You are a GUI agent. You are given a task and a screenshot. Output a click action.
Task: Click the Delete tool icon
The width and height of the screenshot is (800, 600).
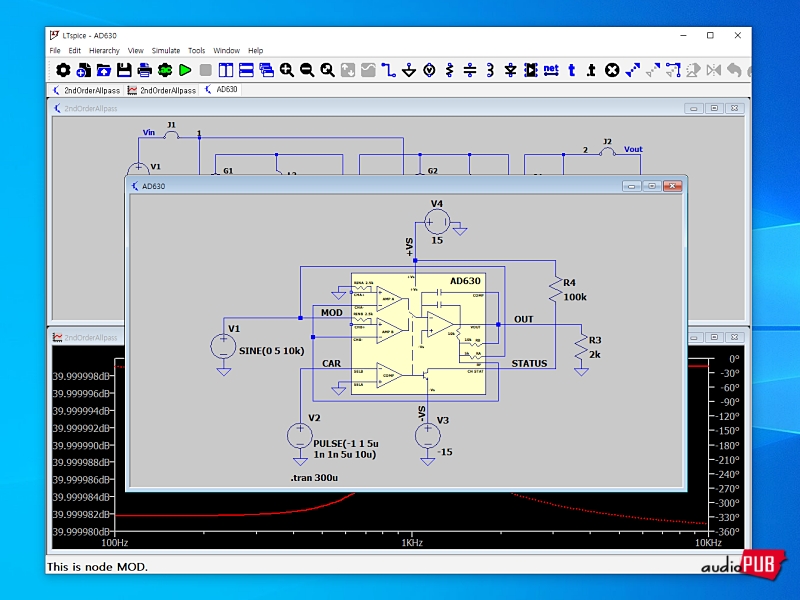[612, 70]
